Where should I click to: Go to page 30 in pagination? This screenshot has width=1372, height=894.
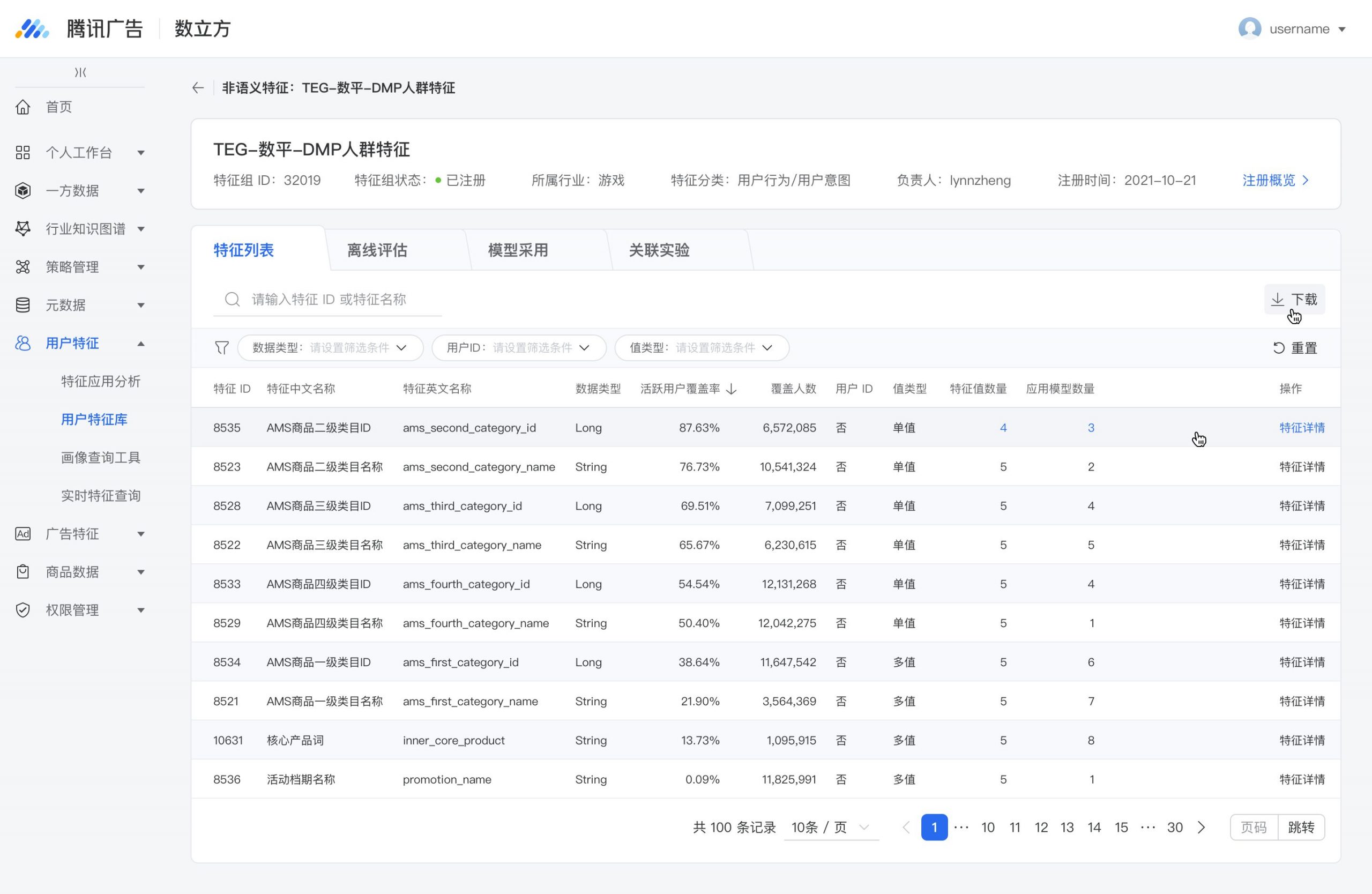pyautogui.click(x=1175, y=828)
